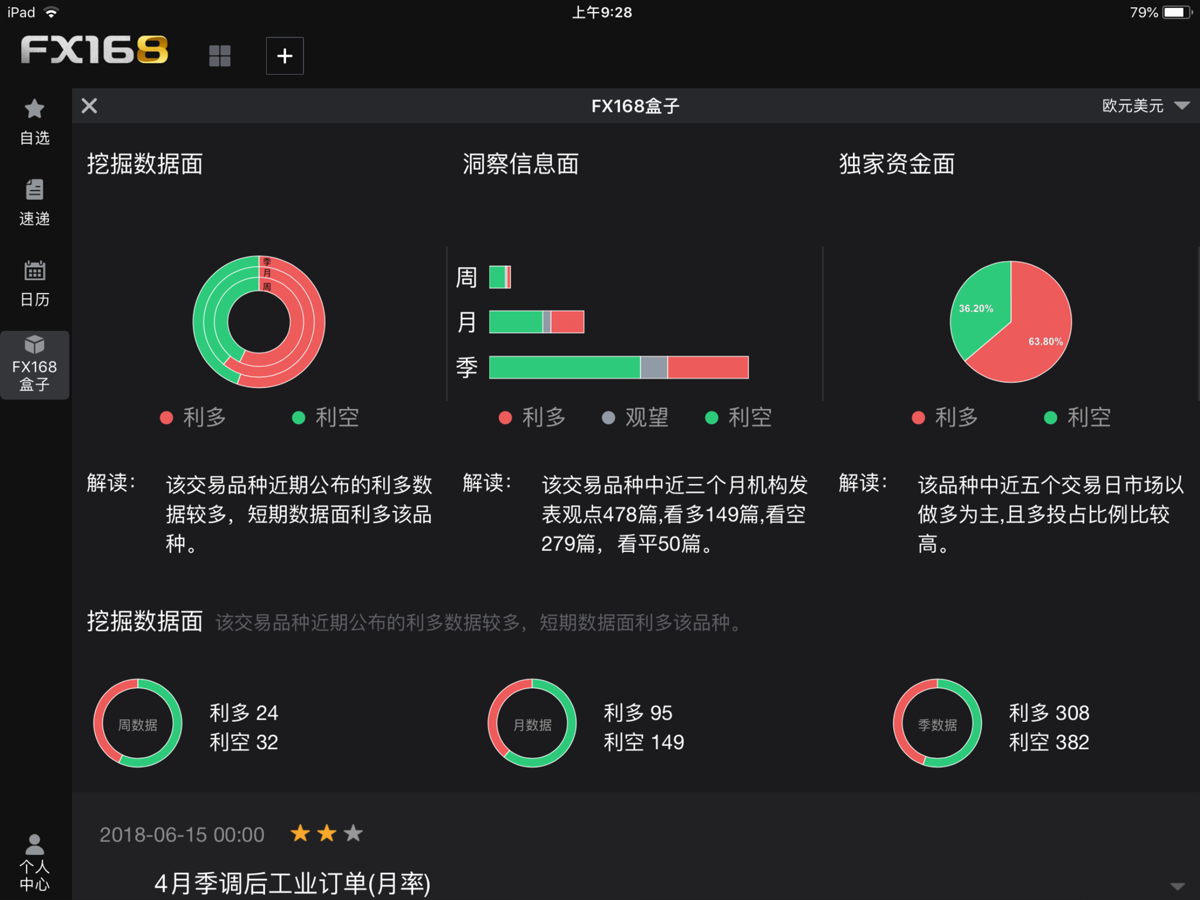The image size is (1200, 900).
Task: Toggle the gray 观望 legend dot
Action: point(608,418)
